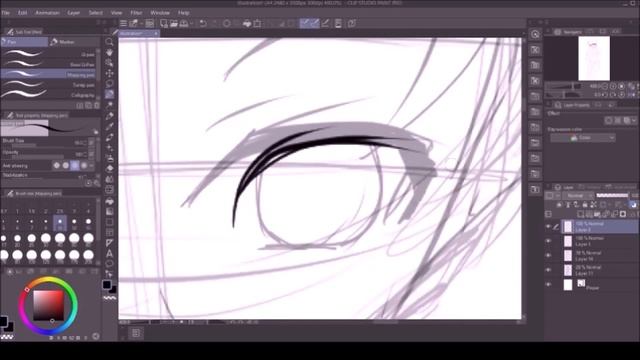Open the layer blending mode Normal dropdown
Viewport: 640px width, 360px height.
[x=578, y=196]
